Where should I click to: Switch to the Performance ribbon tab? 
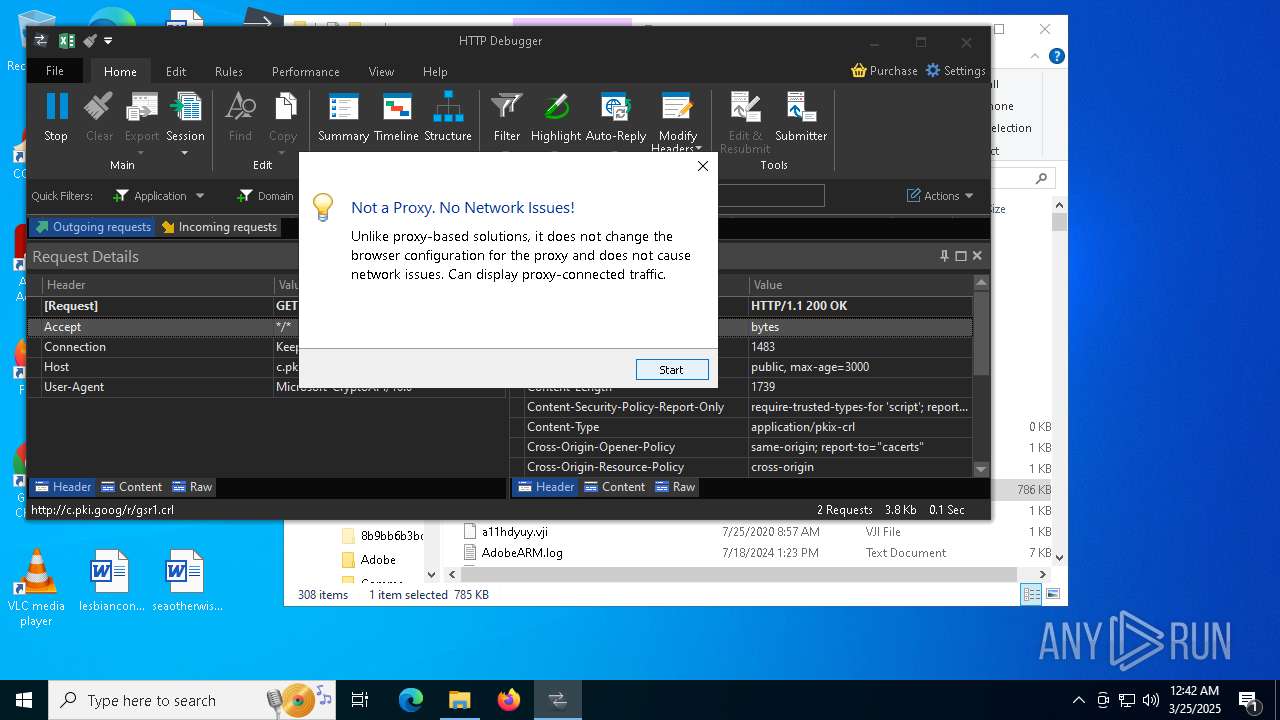[x=306, y=72]
